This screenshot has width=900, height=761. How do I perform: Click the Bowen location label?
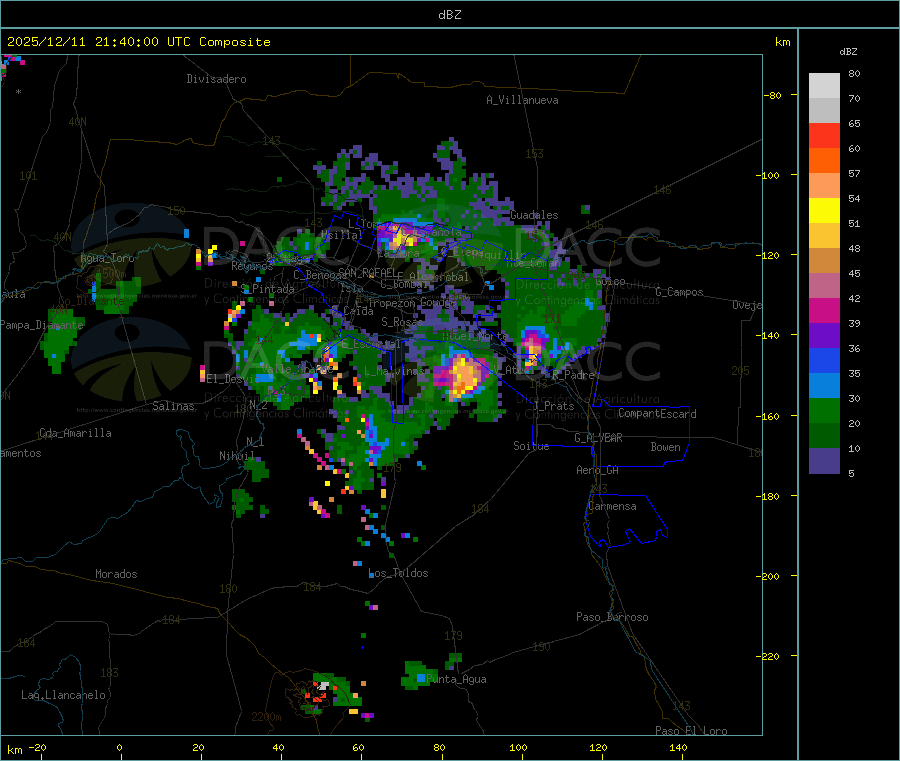(x=665, y=447)
